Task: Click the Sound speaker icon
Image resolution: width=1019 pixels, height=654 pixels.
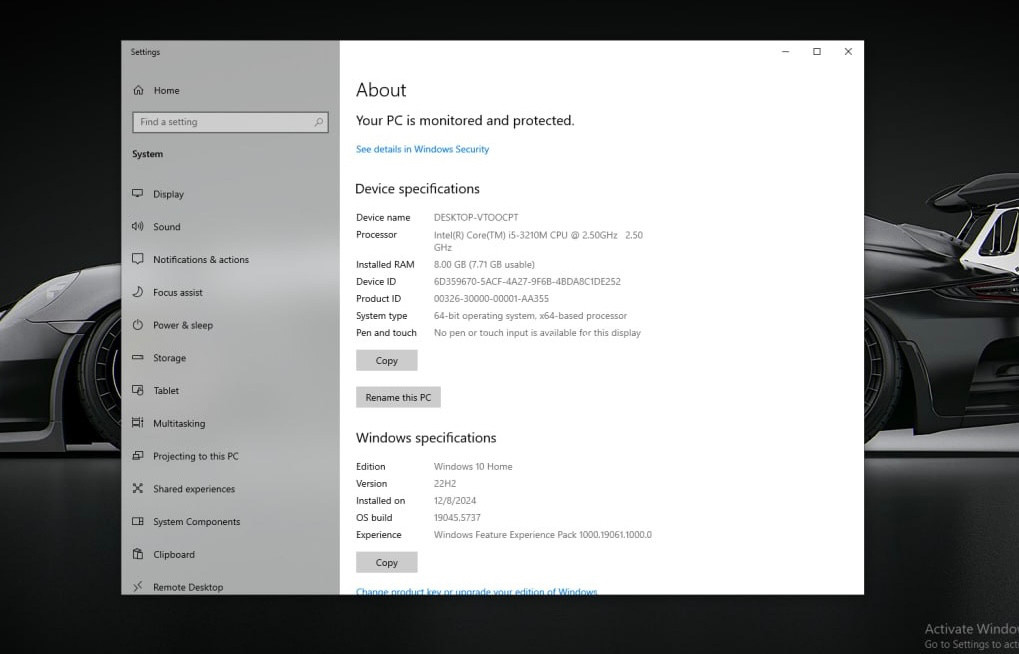Action: (138, 226)
